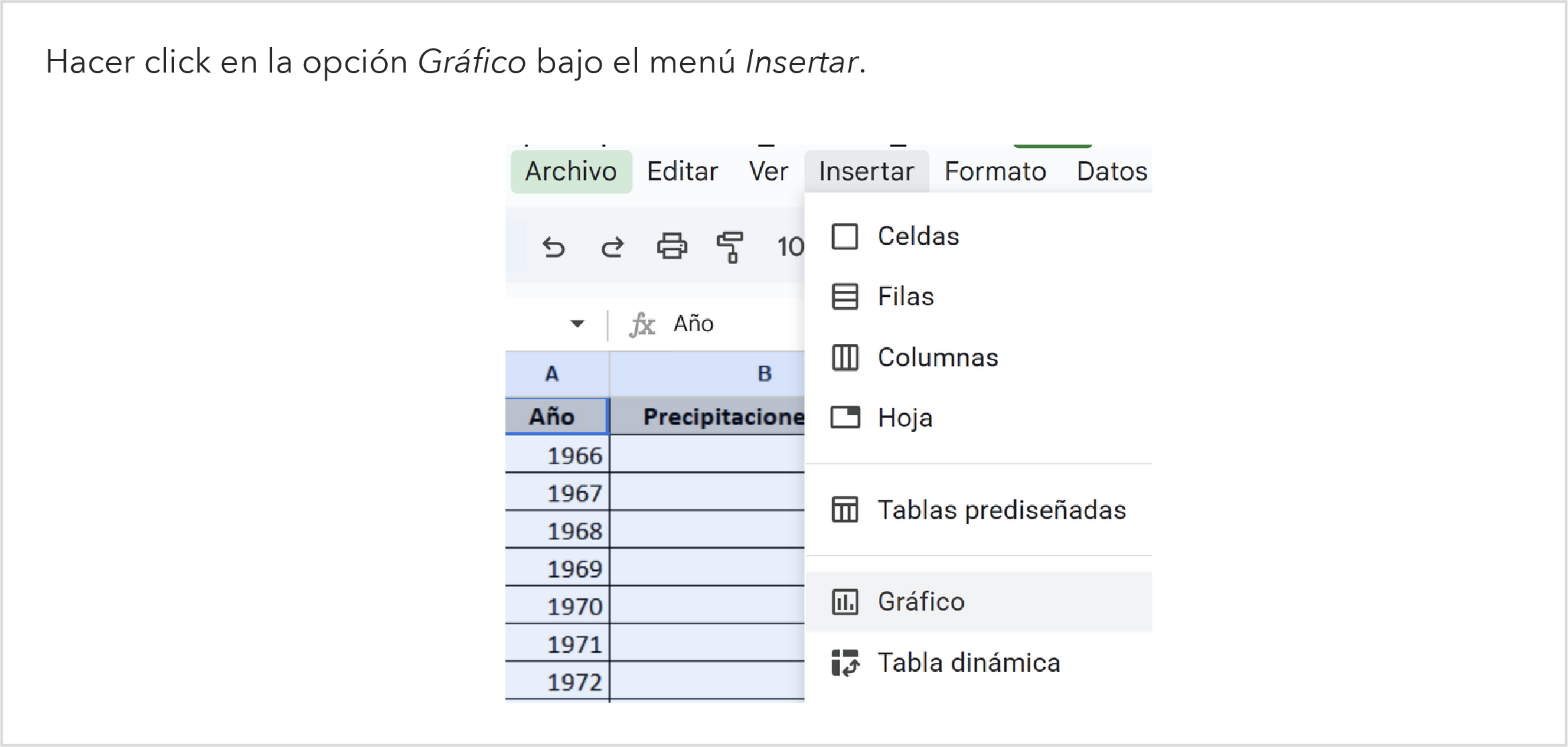Click the Filas rows icon
The width and height of the screenshot is (1568, 747).
point(845,297)
